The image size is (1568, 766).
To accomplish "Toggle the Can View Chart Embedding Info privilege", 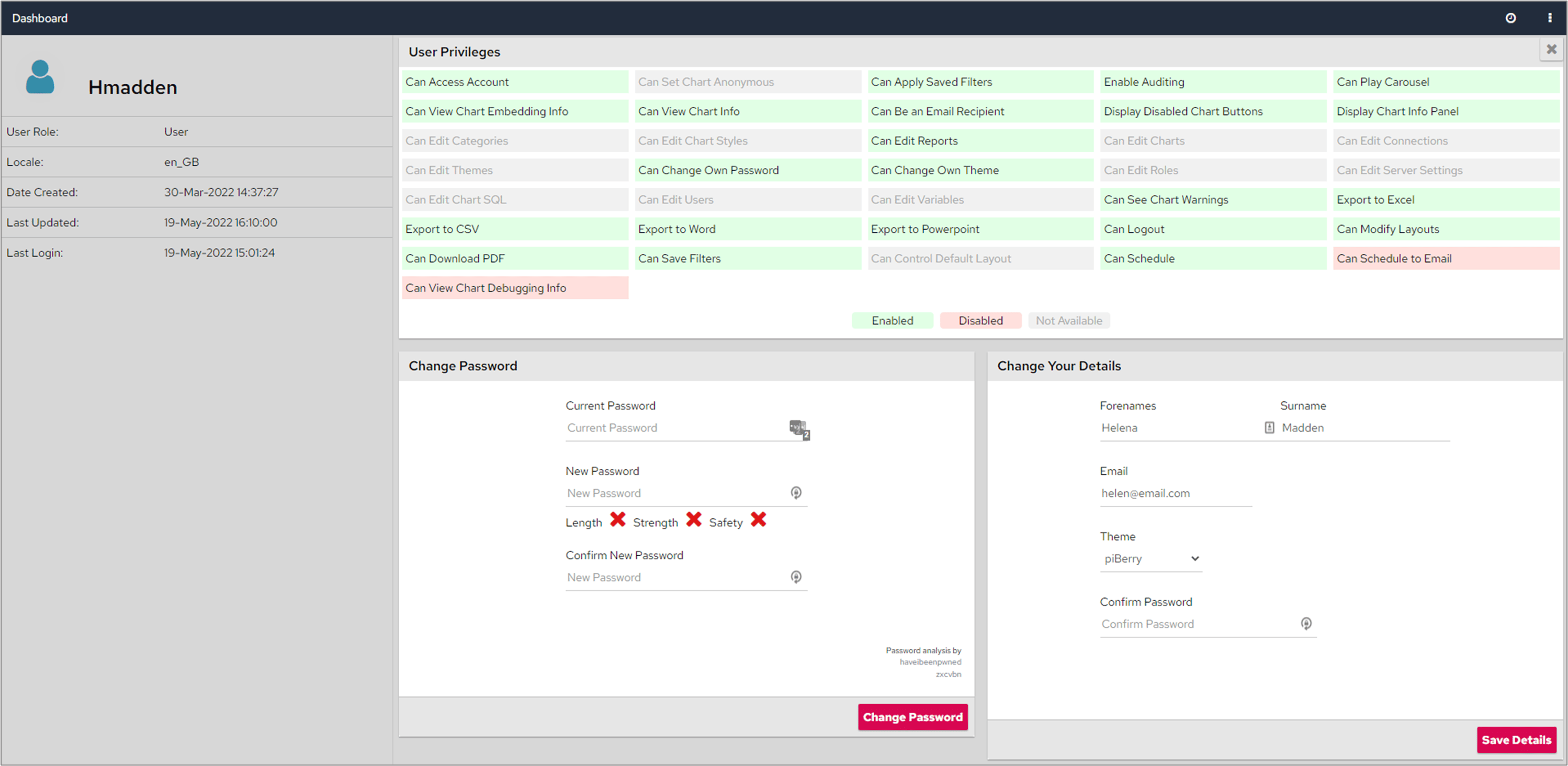I will click(515, 111).
